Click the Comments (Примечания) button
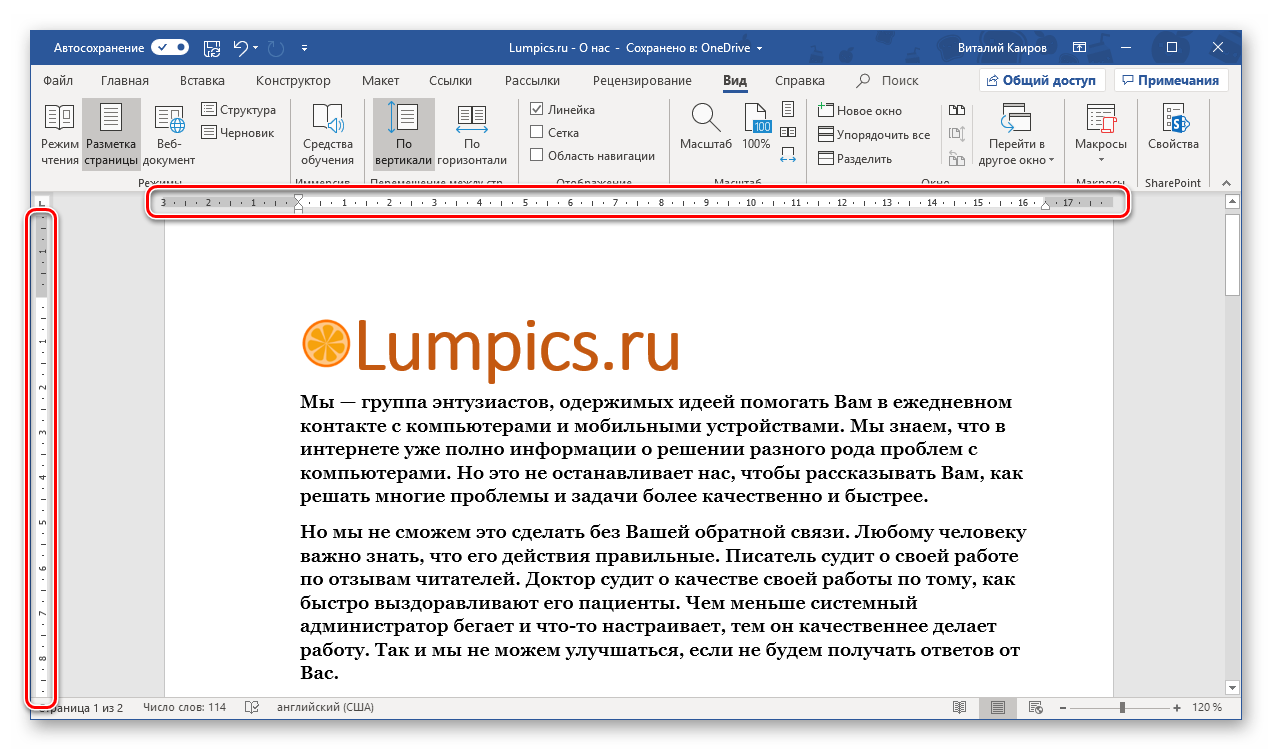The image size is (1272, 750). coord(1171,81)
